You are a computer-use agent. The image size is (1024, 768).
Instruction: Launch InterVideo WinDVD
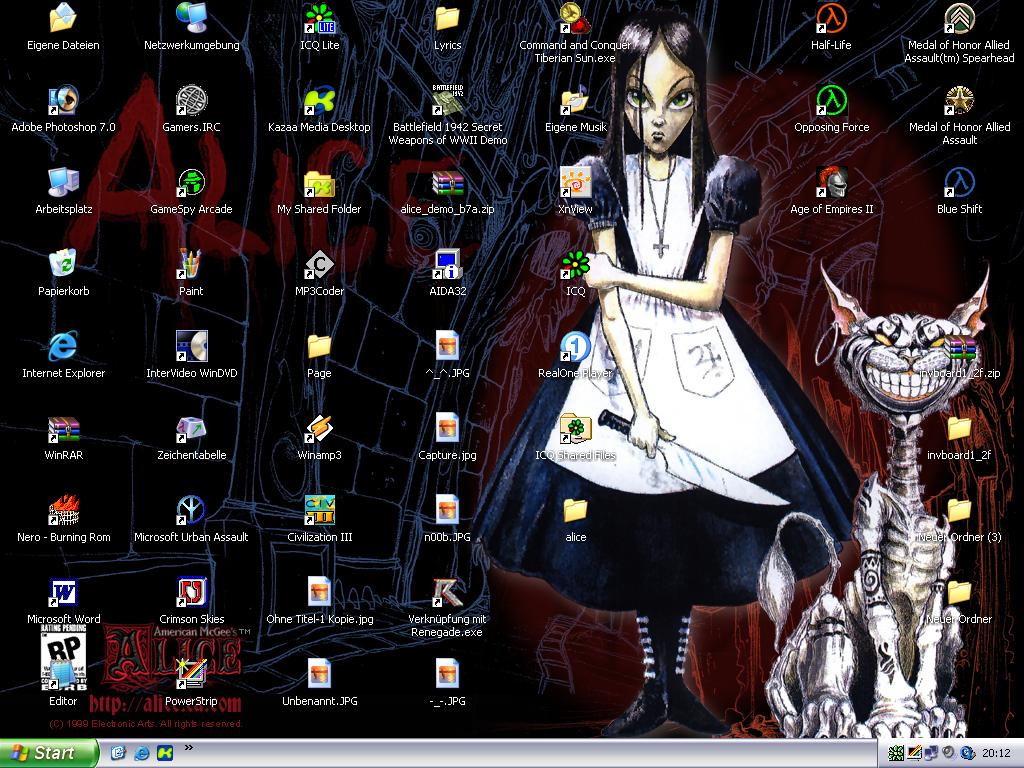[191, 347]
